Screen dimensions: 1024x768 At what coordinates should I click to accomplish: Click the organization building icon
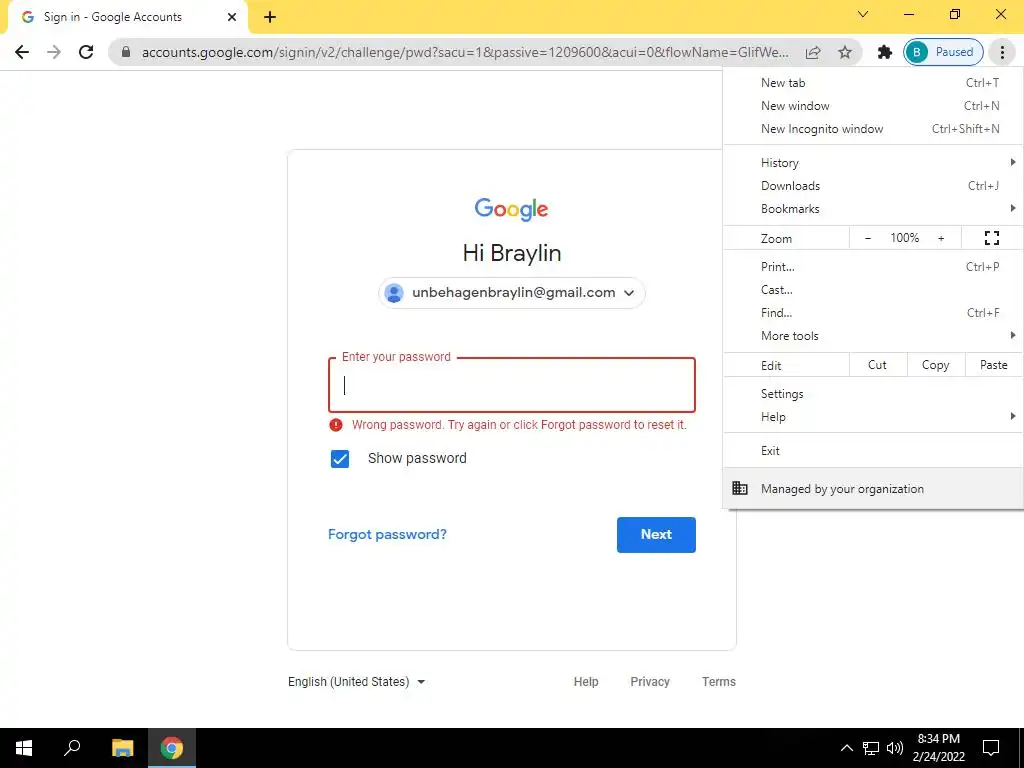pos(739,488)
